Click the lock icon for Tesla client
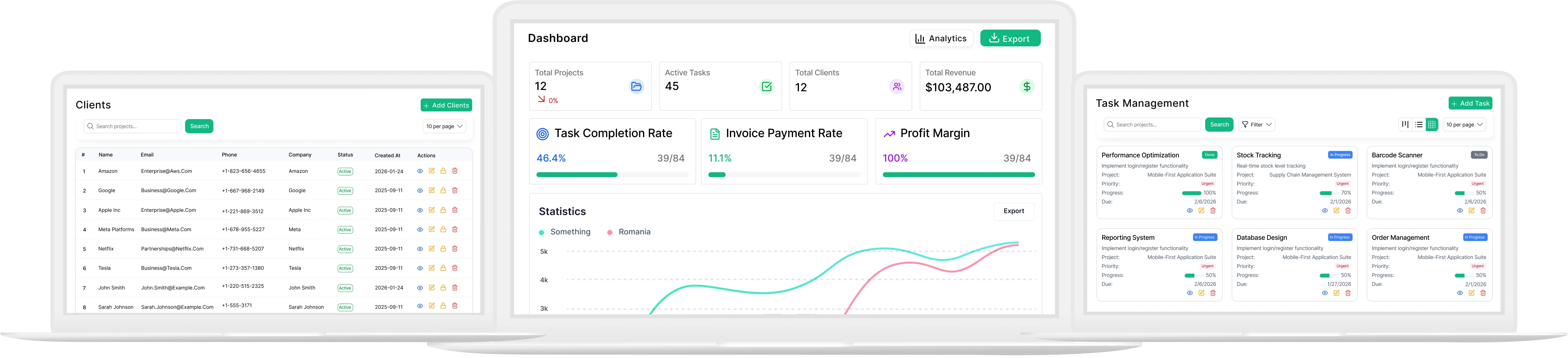This screenshot has width=1568, height=358. [x=443, y=268]
